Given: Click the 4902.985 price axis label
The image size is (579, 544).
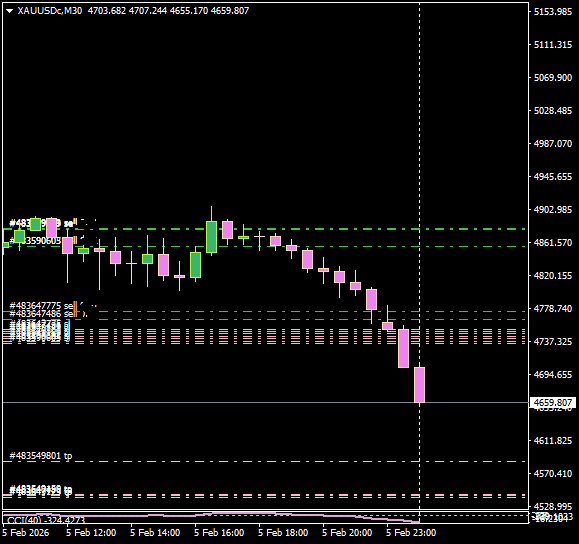Looking at the screenshot, I should (x=553, y=209).
